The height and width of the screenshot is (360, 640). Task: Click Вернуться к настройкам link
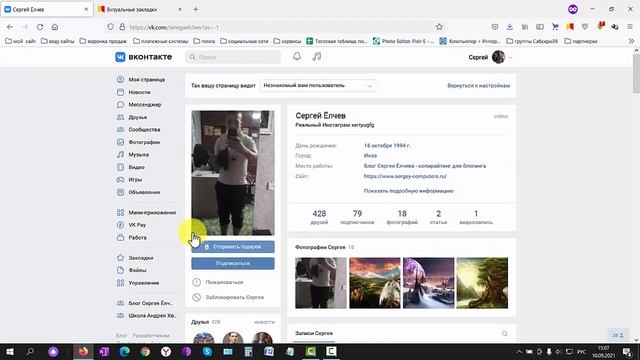tap(478, 86)
